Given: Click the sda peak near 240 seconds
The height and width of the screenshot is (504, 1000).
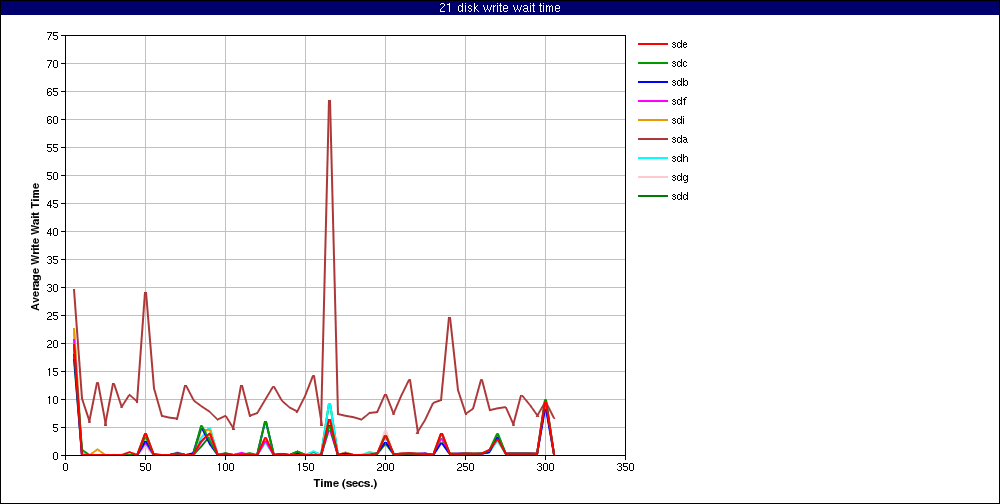Looking at the screenshot, I should (x=449, y=318).
